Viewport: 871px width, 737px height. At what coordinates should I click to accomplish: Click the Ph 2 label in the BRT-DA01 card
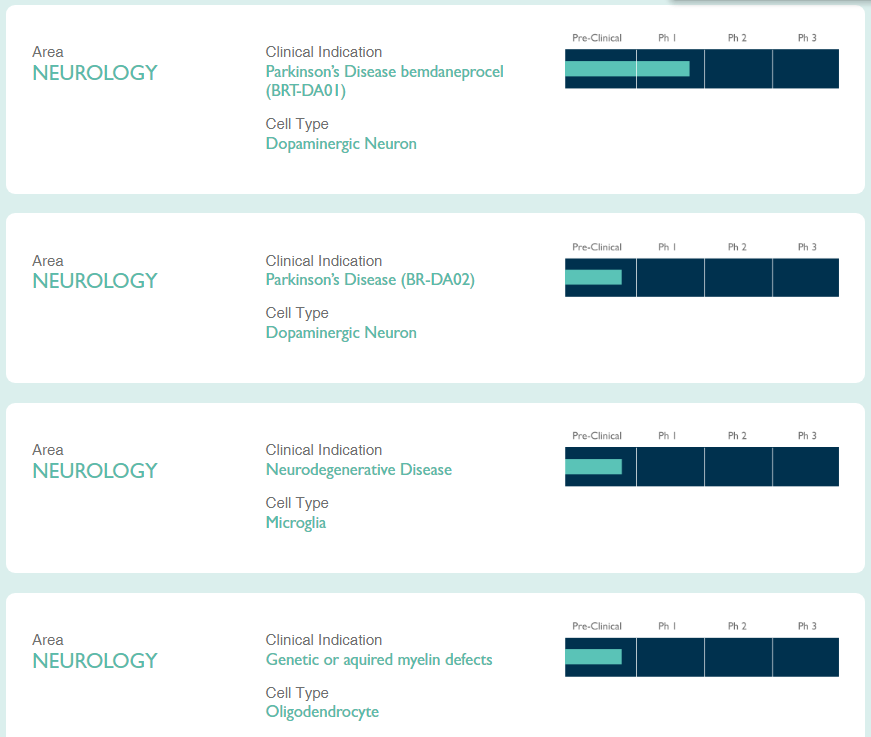coord(737,38)
